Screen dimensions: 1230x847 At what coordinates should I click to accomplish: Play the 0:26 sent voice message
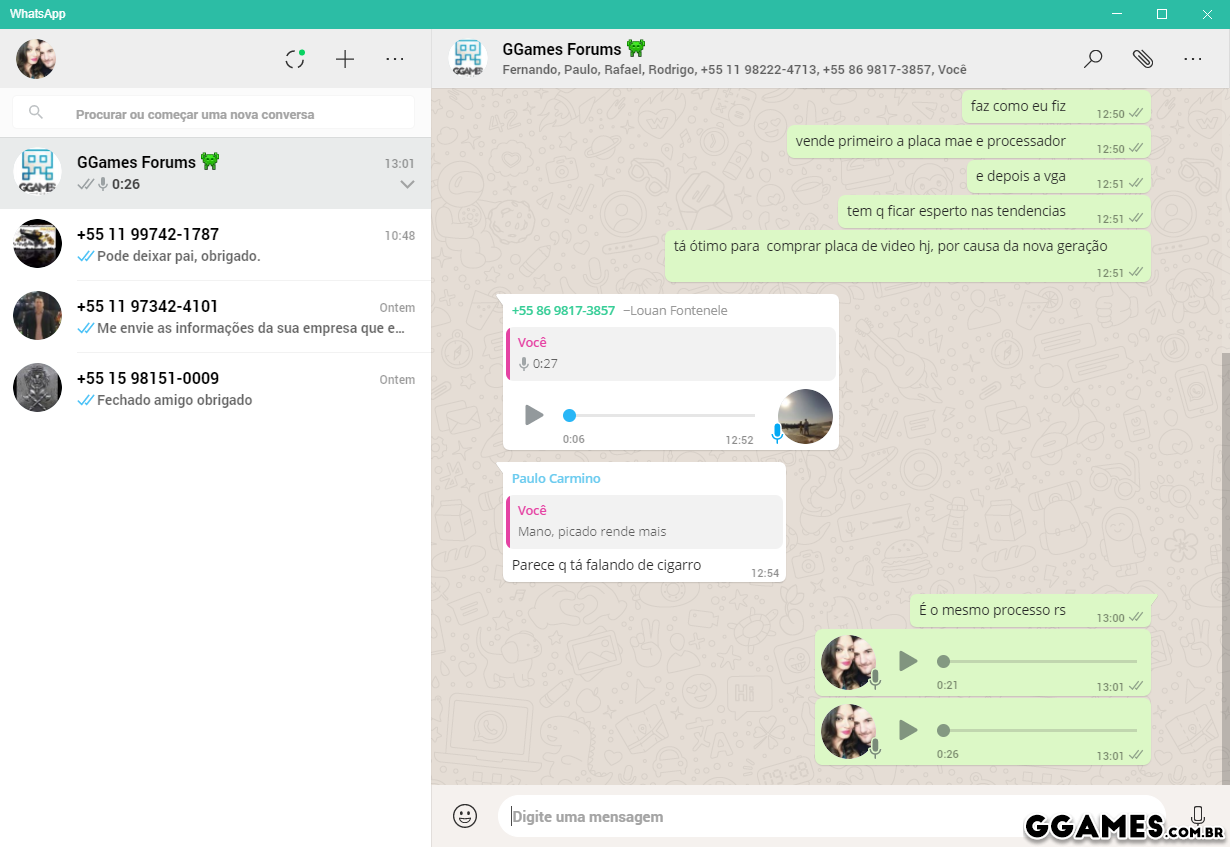(907, 730)
